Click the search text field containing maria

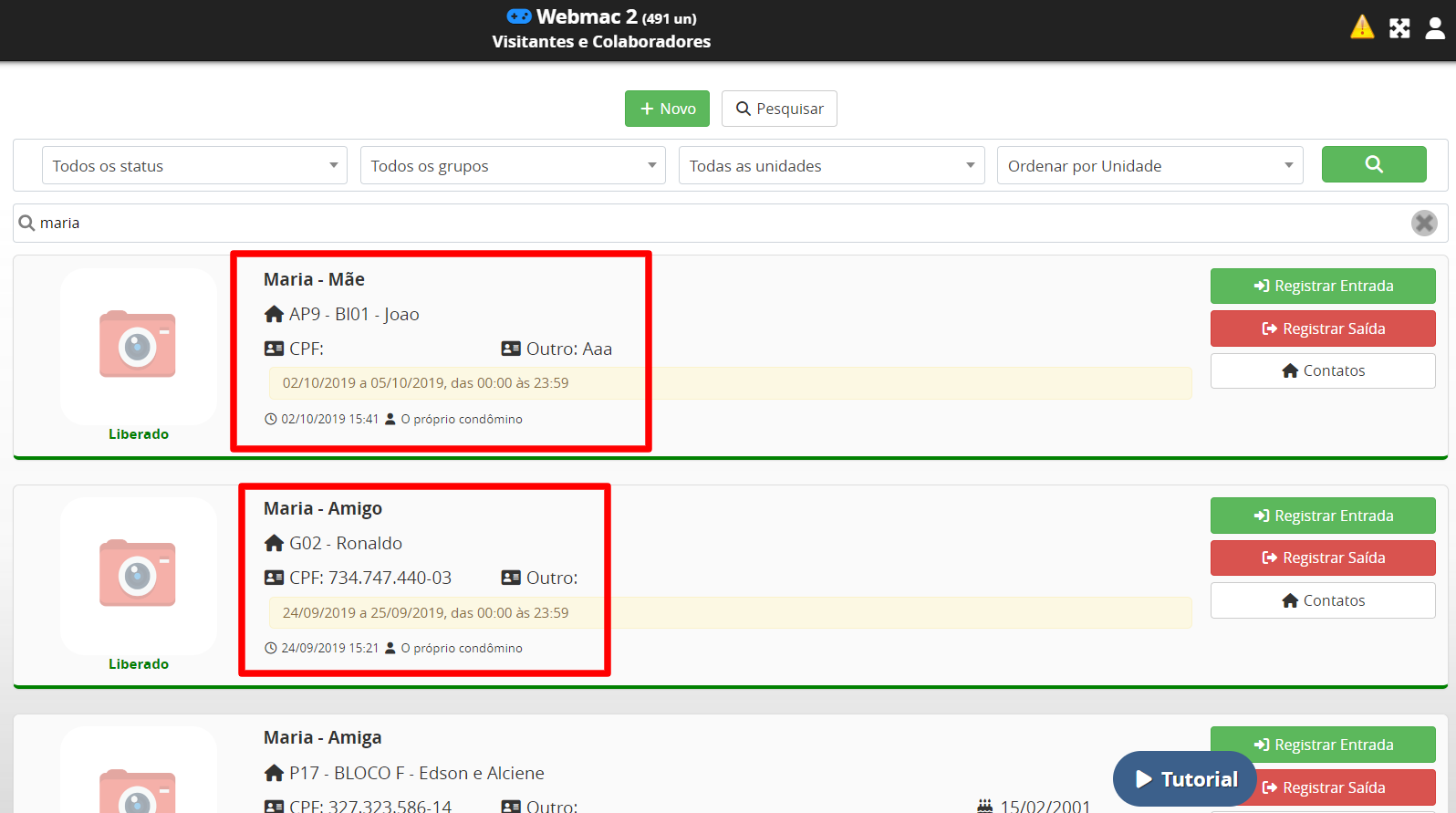(x=712, y=223)
